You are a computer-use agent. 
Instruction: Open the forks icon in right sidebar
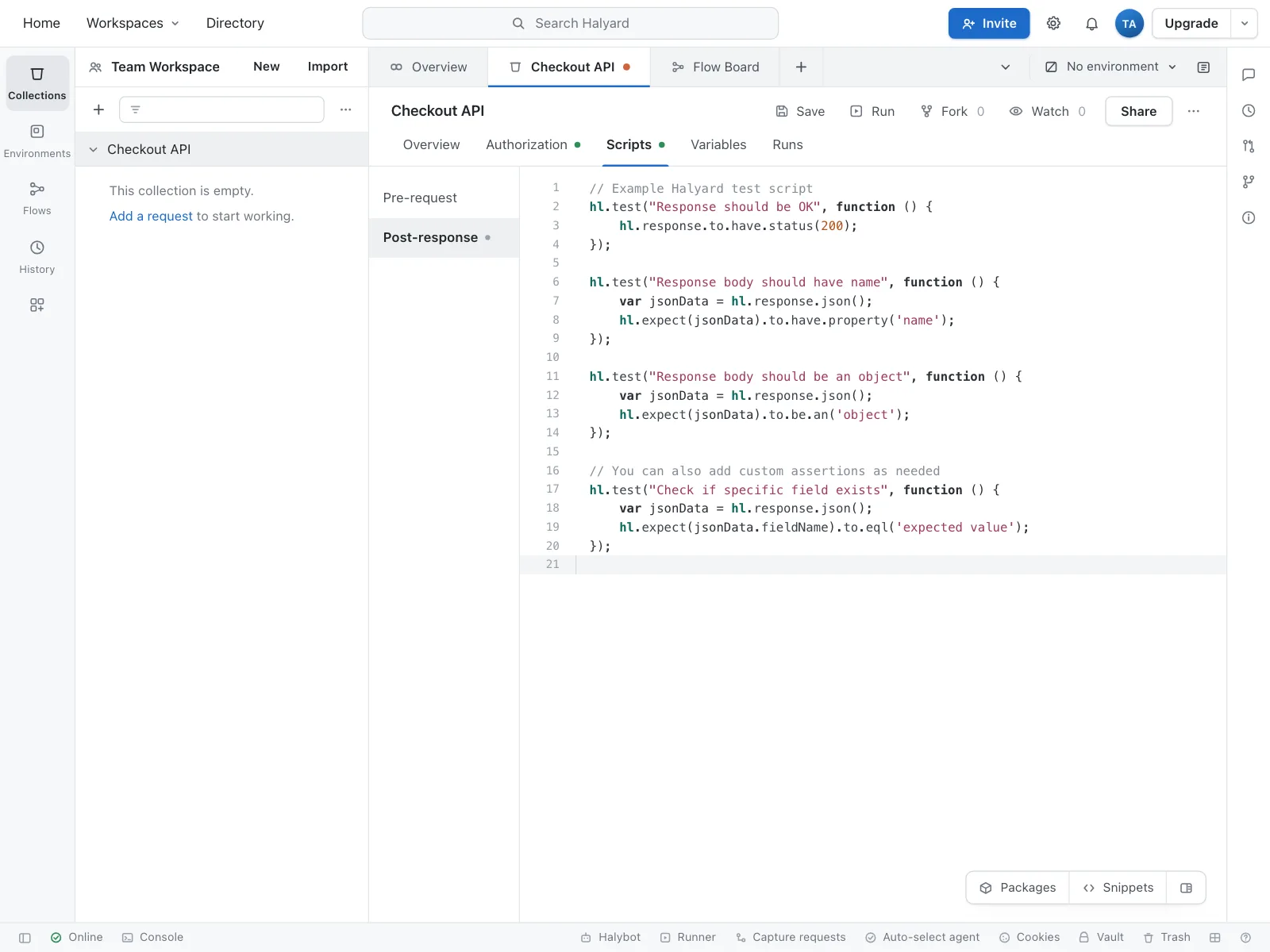1249,182
